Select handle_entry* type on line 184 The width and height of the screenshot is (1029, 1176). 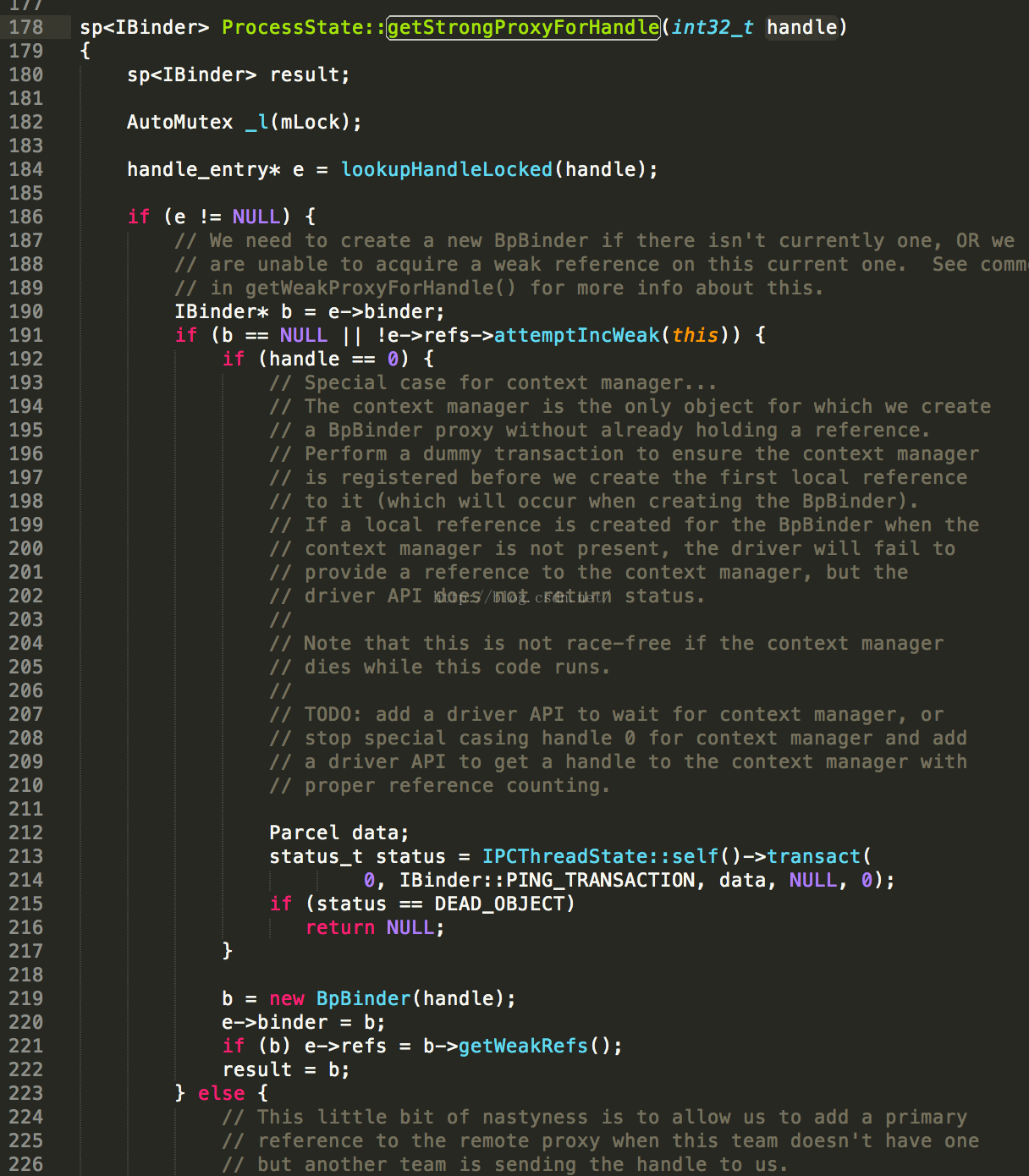(204, 169)
